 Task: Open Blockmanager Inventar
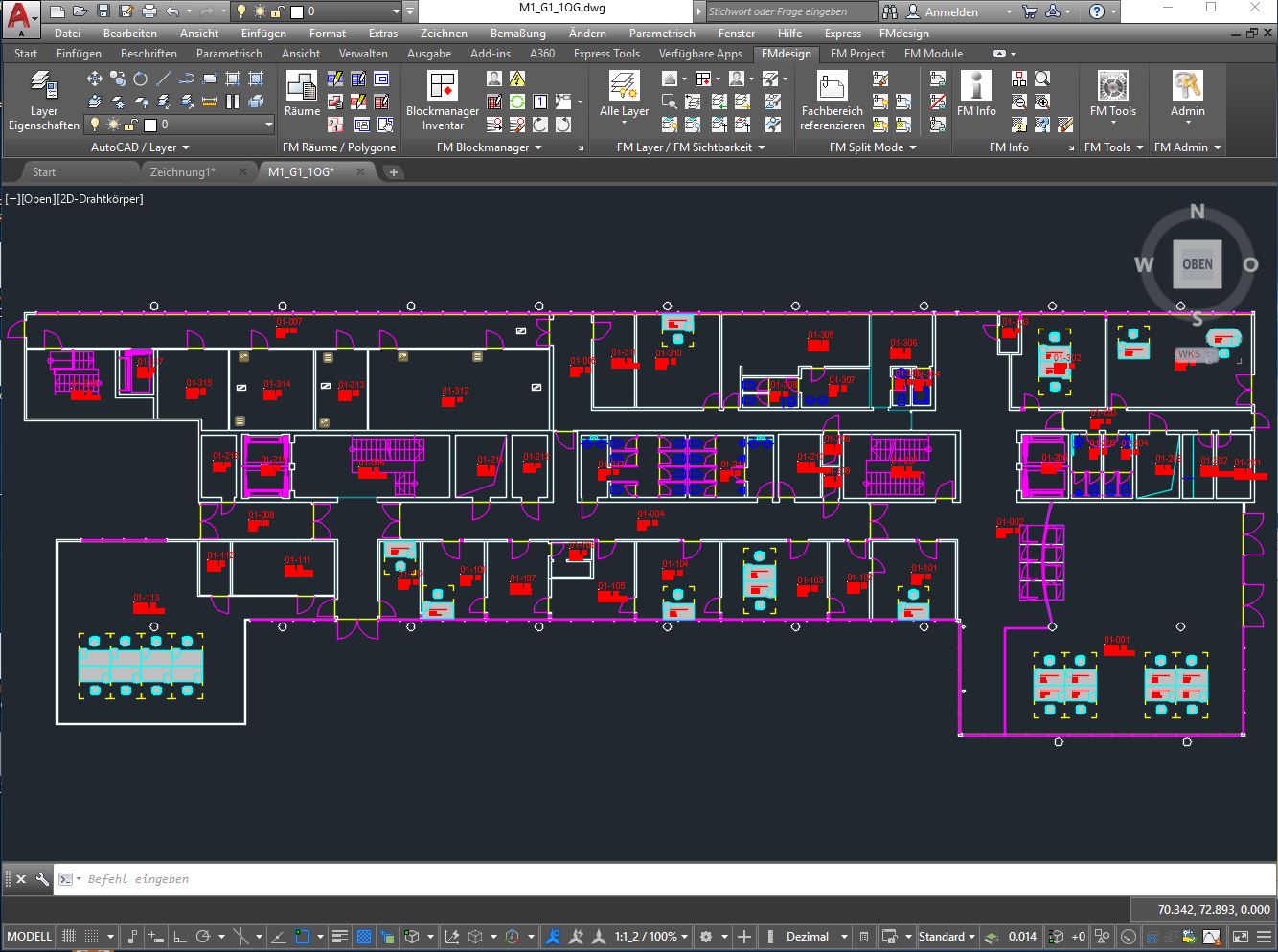(443, 101)
